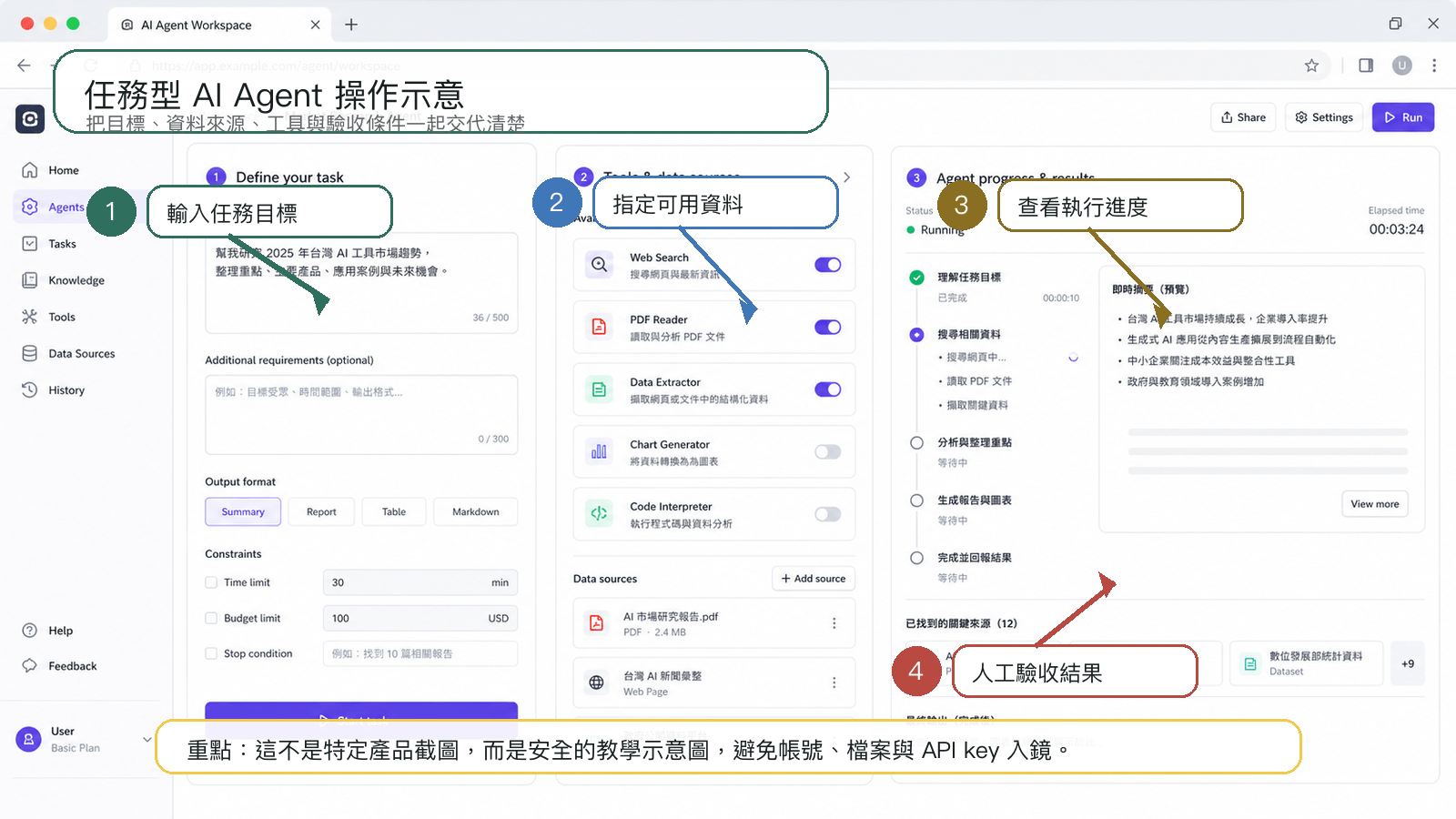Click the Budget limit value field
This screenshot has width=1456, height=819.
coord(420,618)
